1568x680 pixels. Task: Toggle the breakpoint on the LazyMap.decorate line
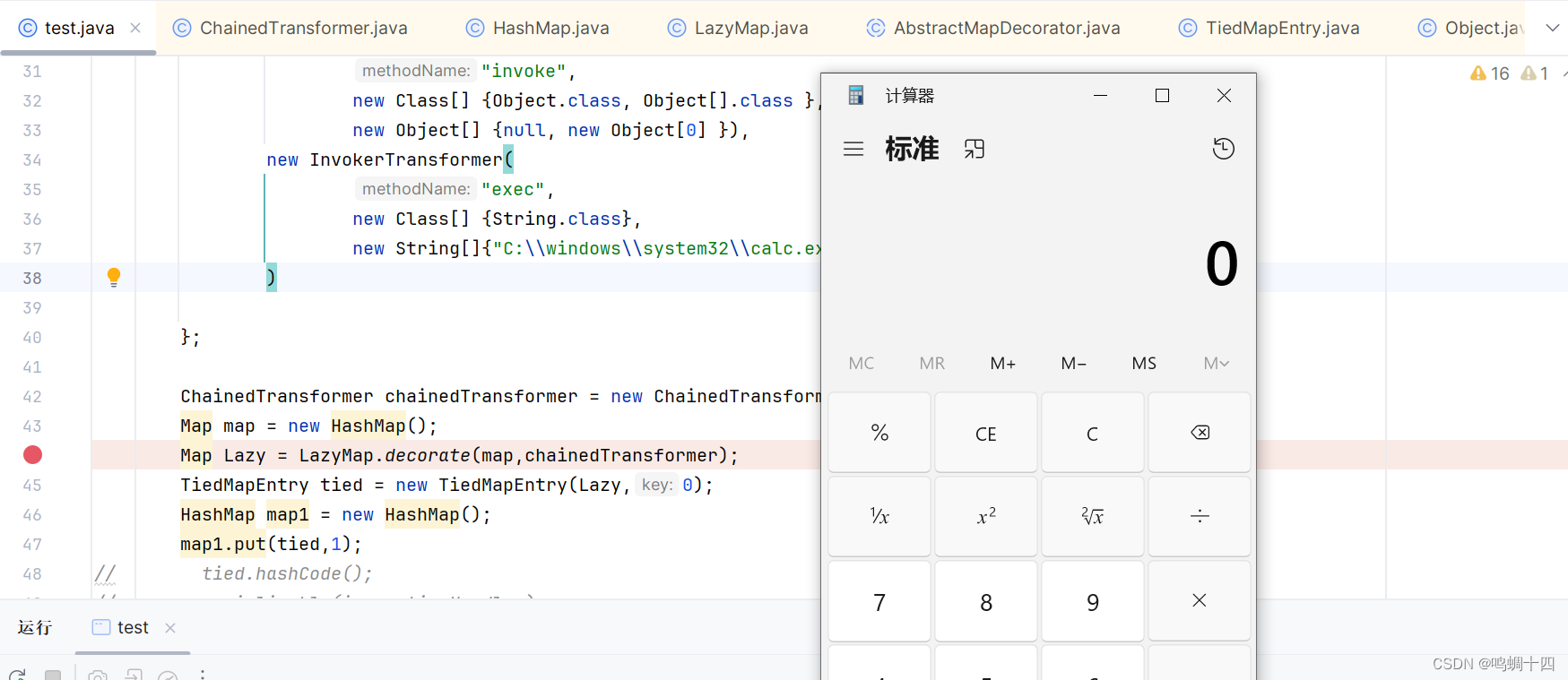(32, 455)
